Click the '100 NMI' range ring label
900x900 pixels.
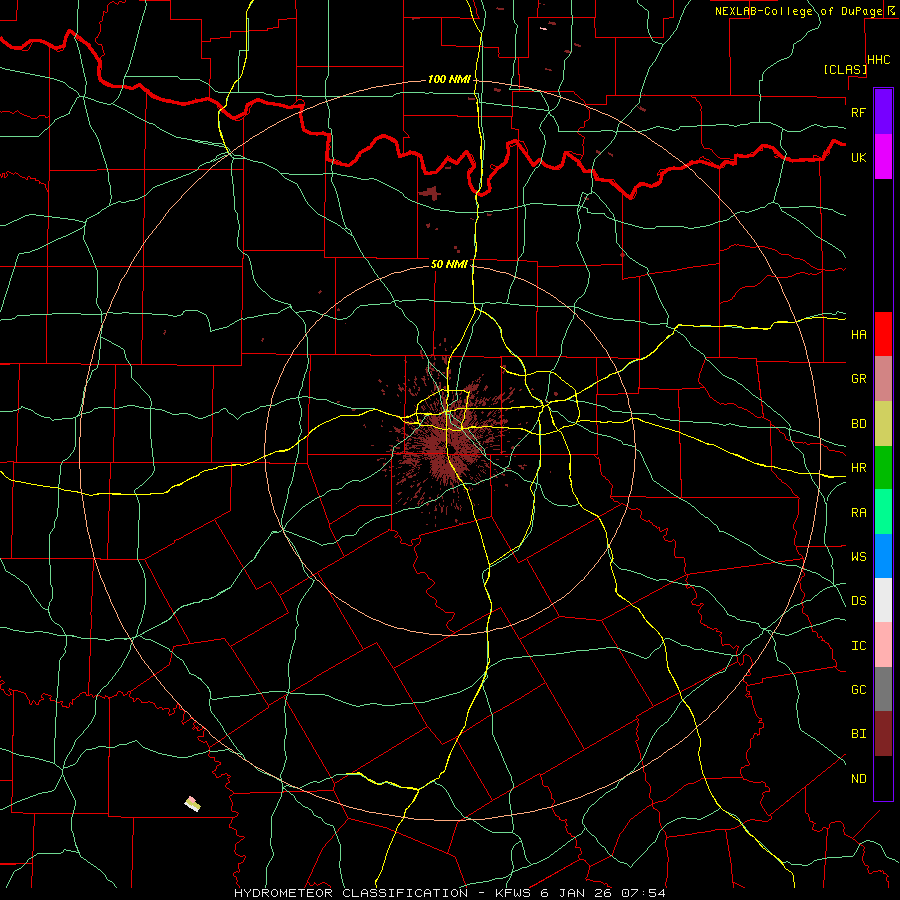pos(449,79)
